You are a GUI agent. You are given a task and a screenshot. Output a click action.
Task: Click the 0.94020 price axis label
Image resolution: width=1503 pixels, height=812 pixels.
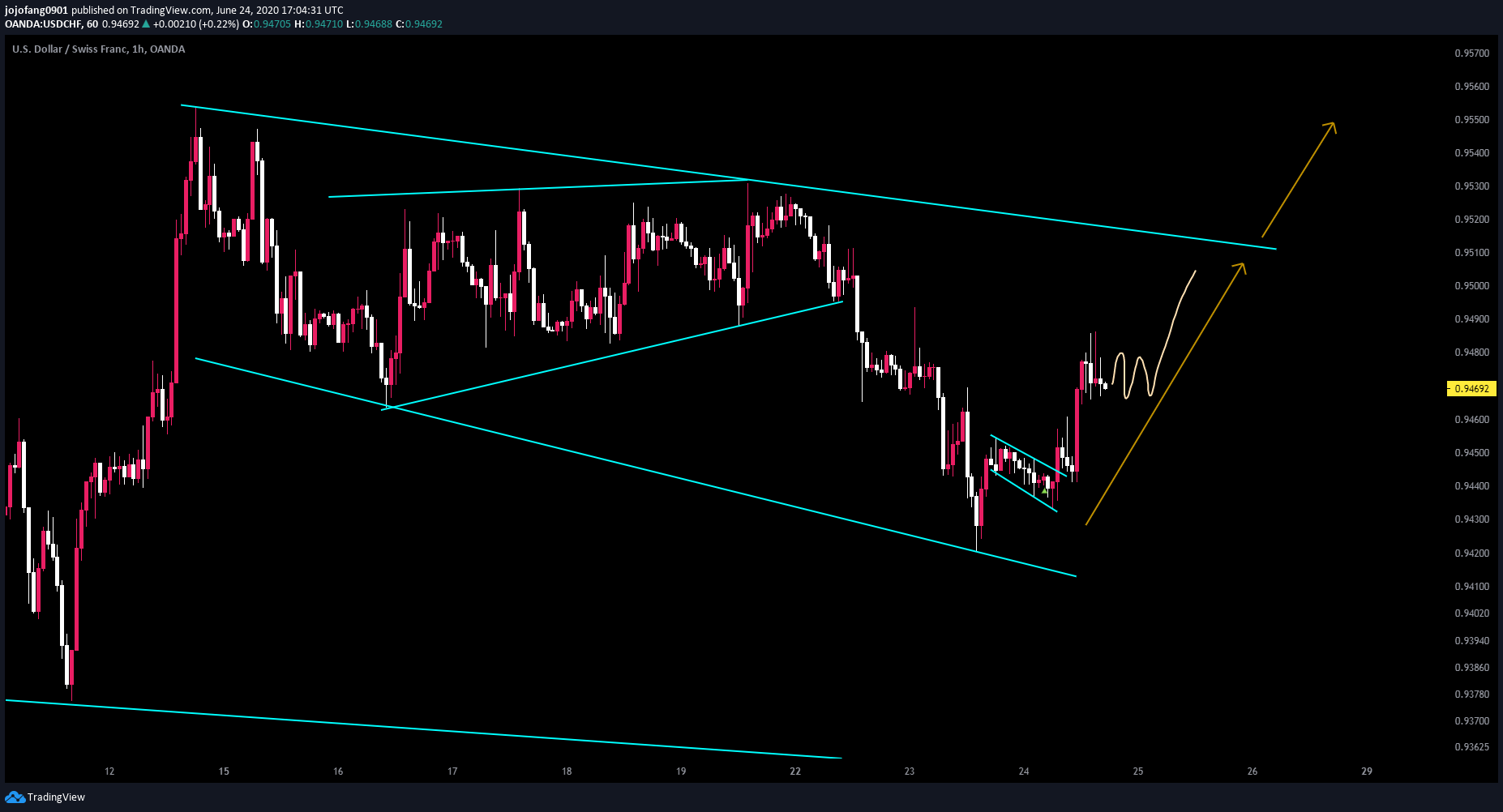[1472, 613]
